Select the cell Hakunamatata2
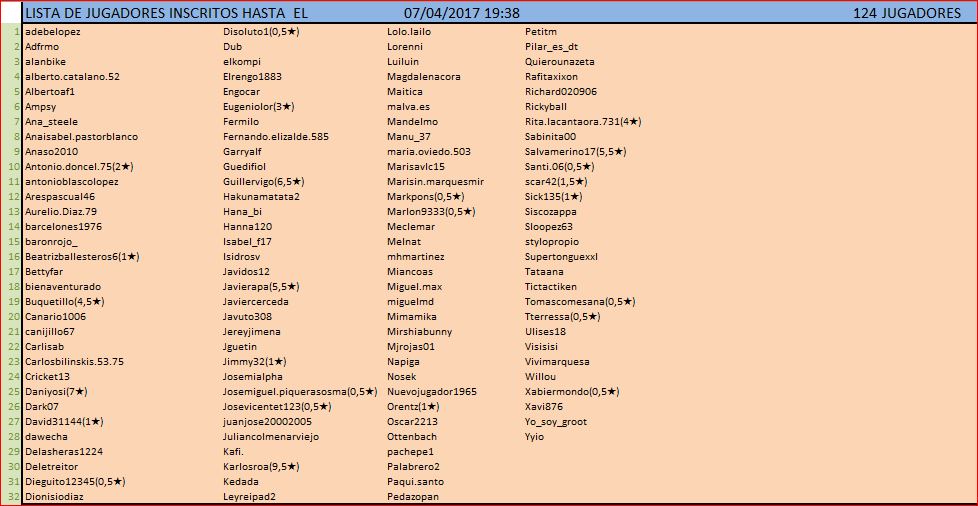 point(261,196)
